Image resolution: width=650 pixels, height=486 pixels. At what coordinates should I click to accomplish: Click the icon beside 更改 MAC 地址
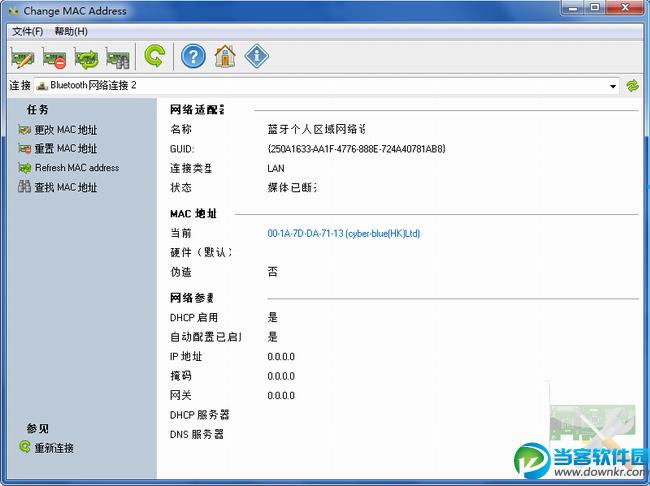24,130
